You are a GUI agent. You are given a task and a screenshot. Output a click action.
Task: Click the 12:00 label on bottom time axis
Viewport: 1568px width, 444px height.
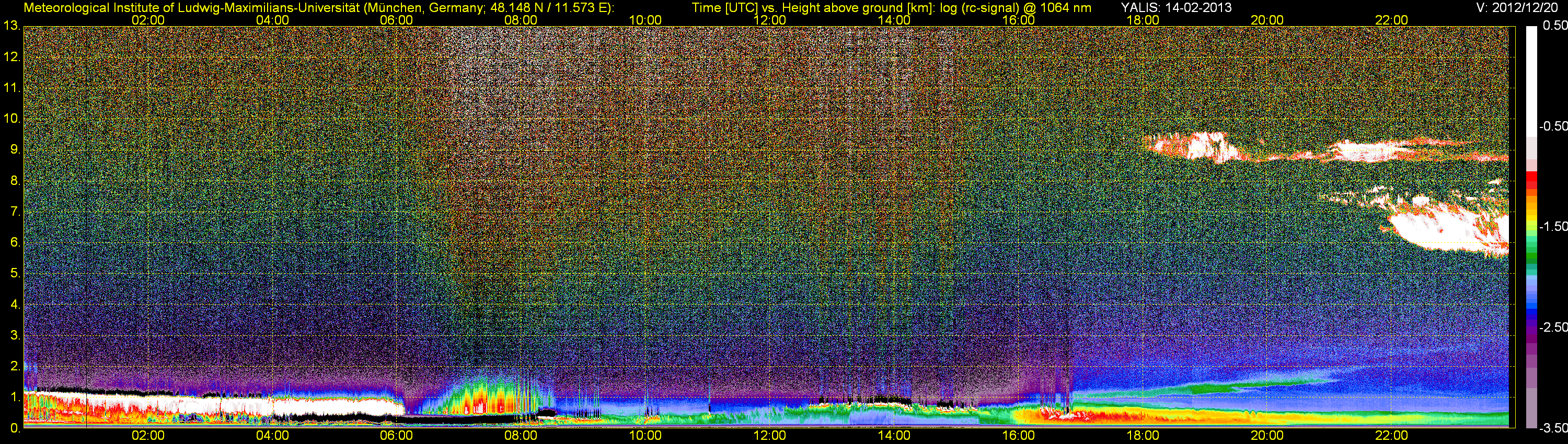click(x=769, y=436)
